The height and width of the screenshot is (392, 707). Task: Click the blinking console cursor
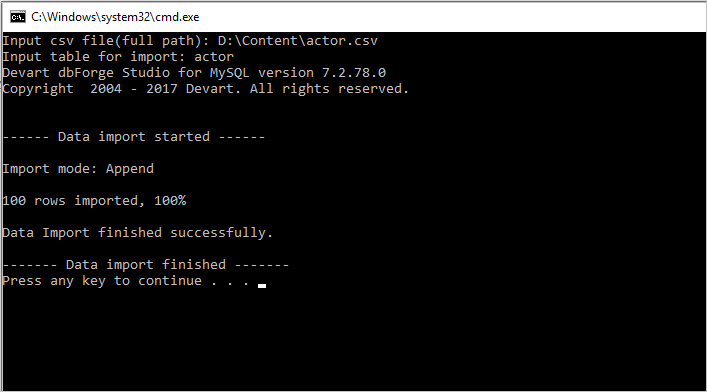pyautogui.click(x=262, y=286)
